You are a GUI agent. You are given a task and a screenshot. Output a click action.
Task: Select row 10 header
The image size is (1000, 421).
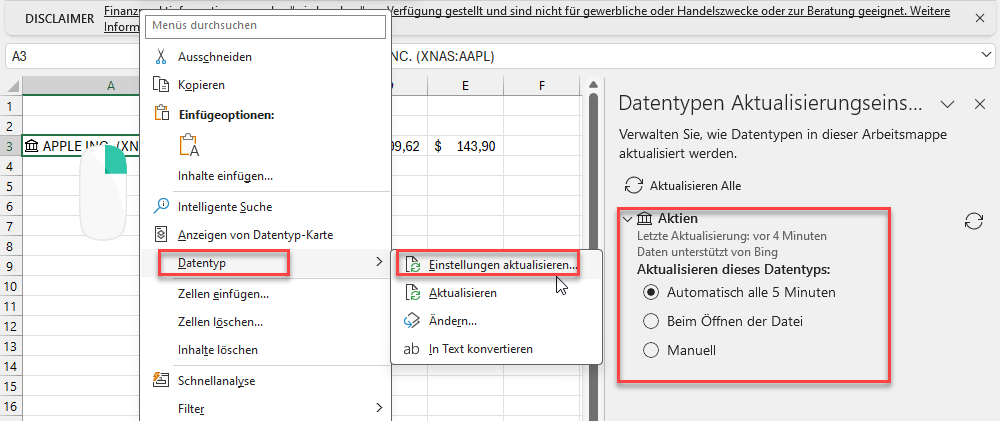10,286
